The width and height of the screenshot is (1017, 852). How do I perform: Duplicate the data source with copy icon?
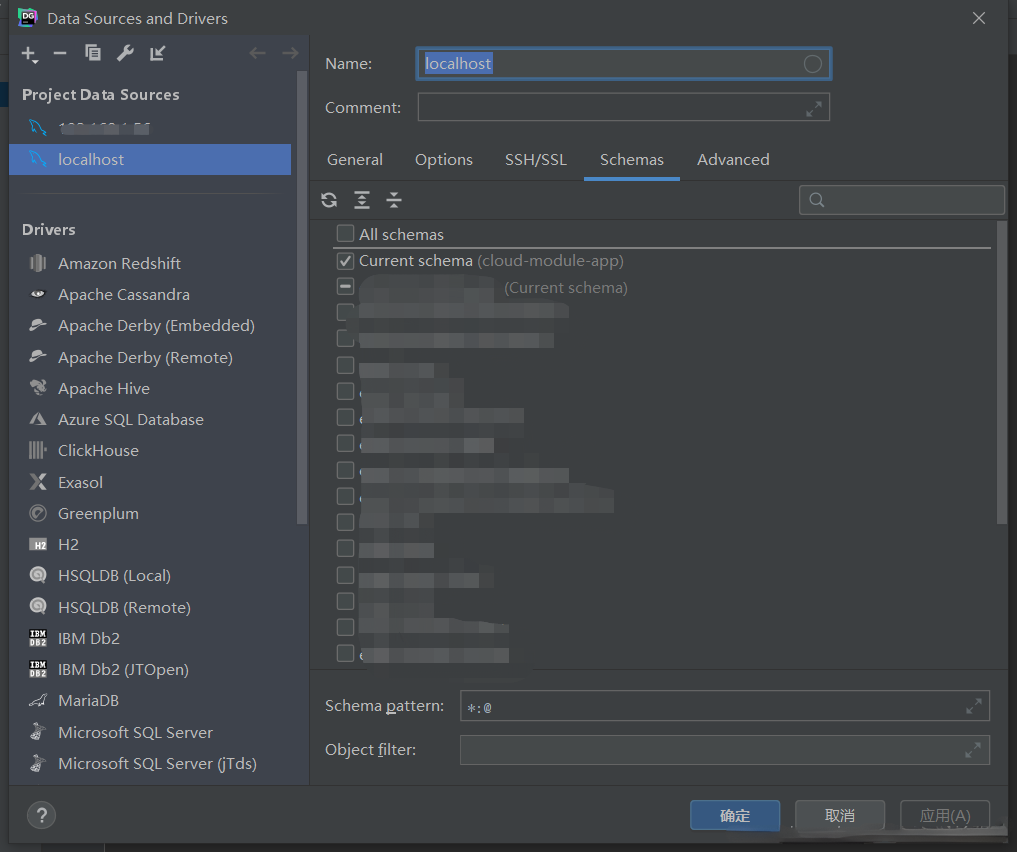coord(93,53)
